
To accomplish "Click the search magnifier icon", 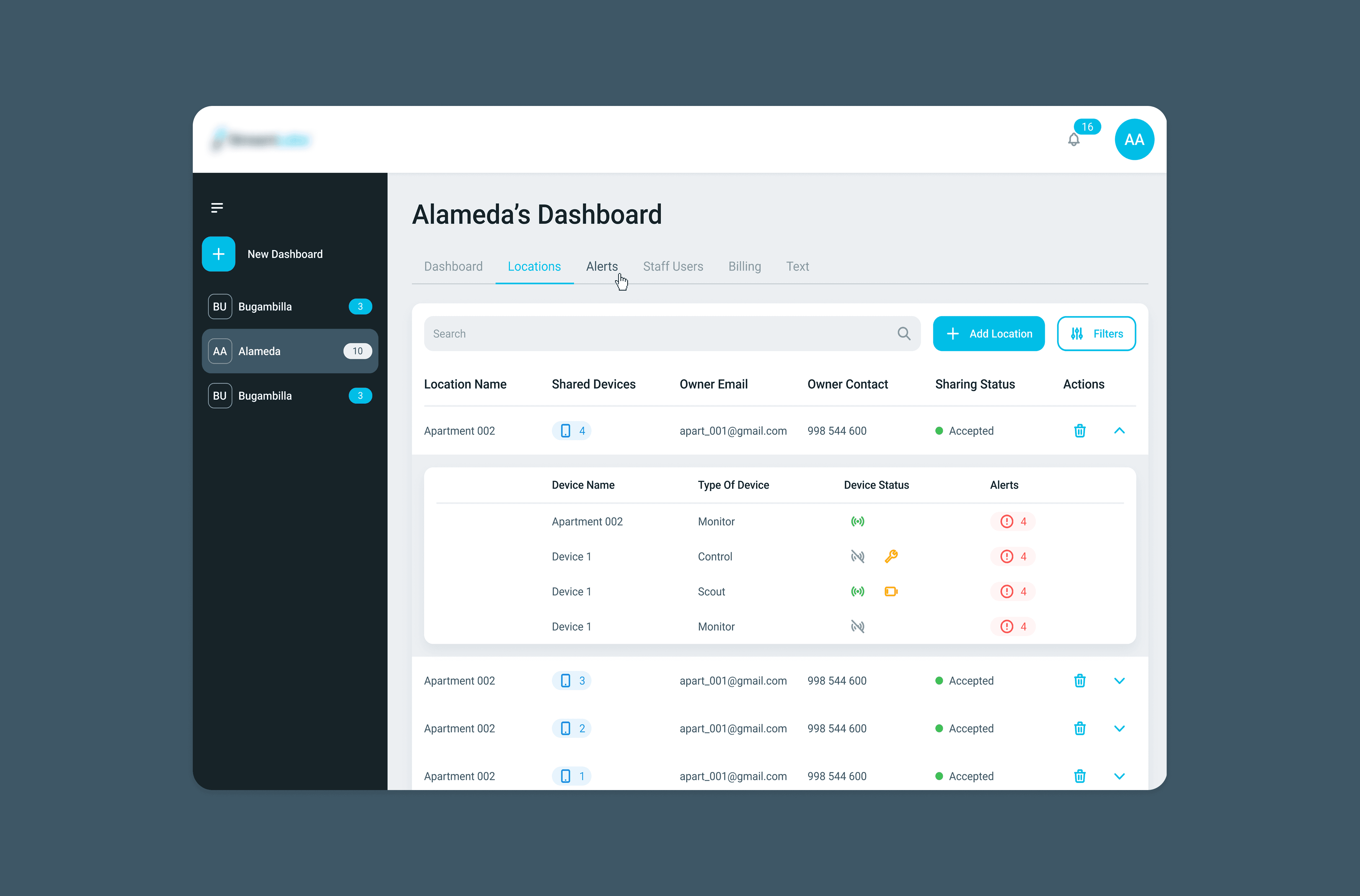I will (x=903, y=334).
